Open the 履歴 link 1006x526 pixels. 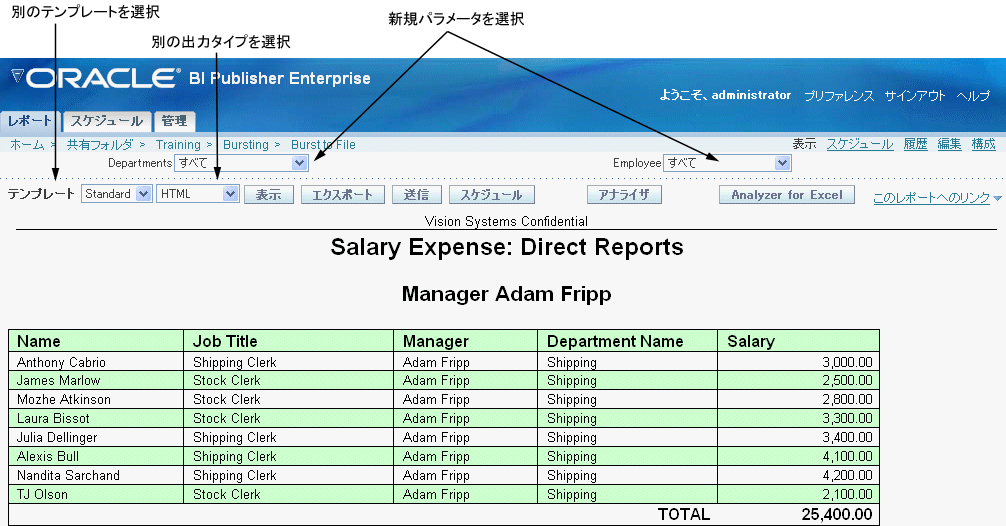916,144
